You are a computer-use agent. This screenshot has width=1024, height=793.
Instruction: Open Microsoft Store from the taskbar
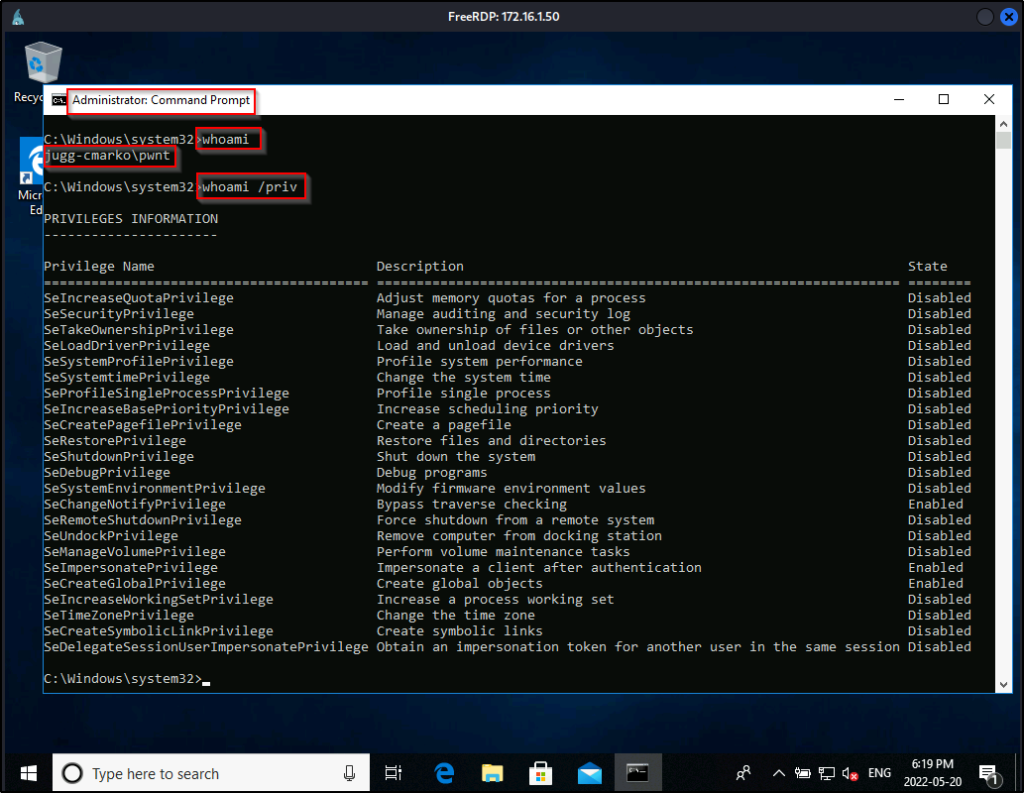[x=540, y=772]
